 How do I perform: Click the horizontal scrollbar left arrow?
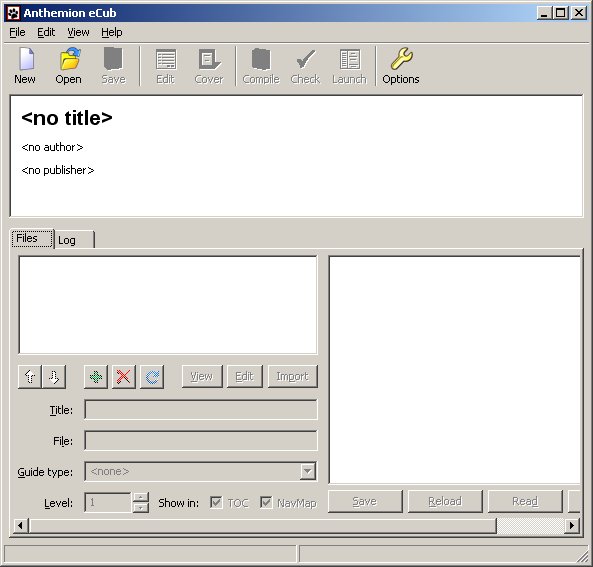tap(20, 525)
